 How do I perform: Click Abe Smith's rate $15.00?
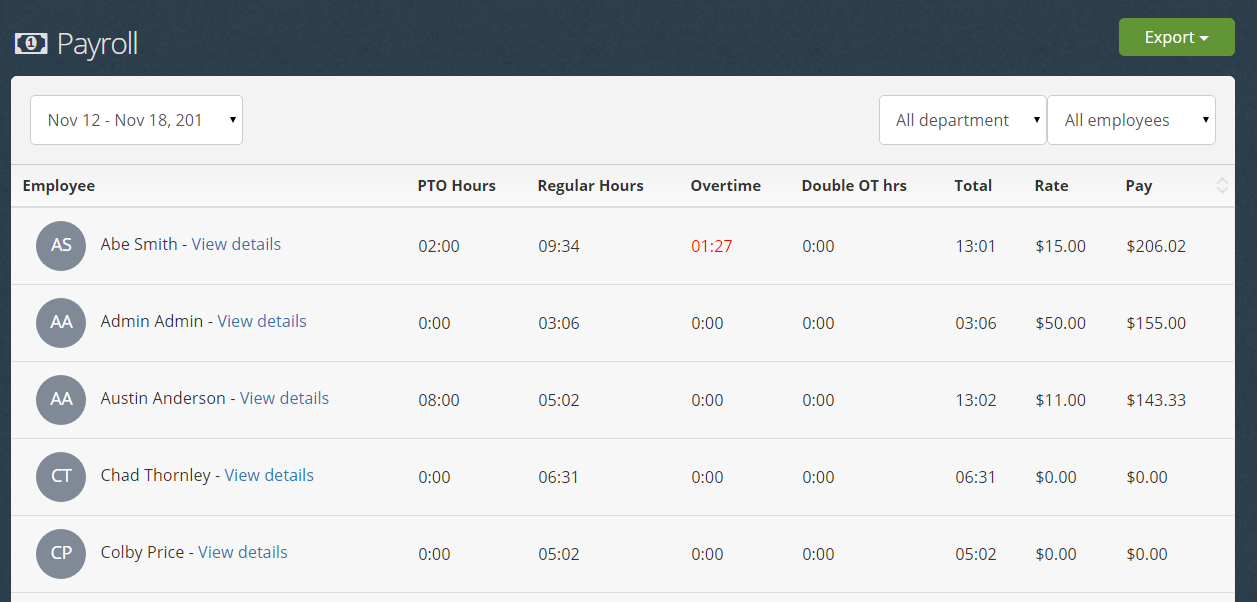tap(1061, 246)
